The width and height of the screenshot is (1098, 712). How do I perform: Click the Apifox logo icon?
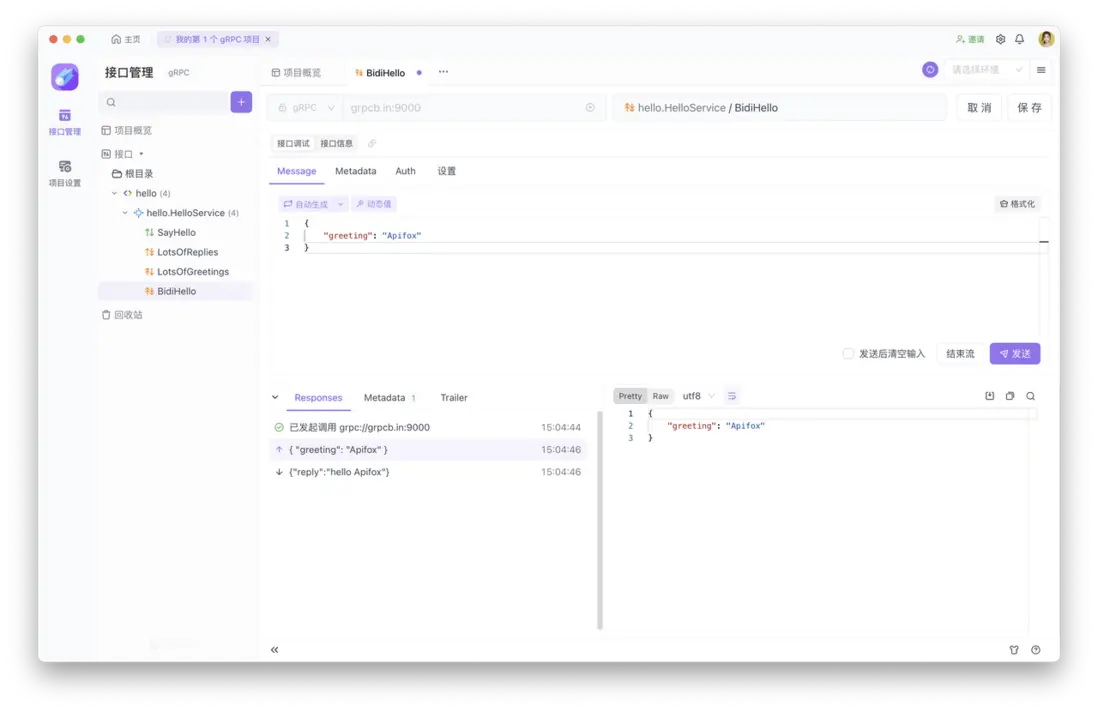coord(64,76)
